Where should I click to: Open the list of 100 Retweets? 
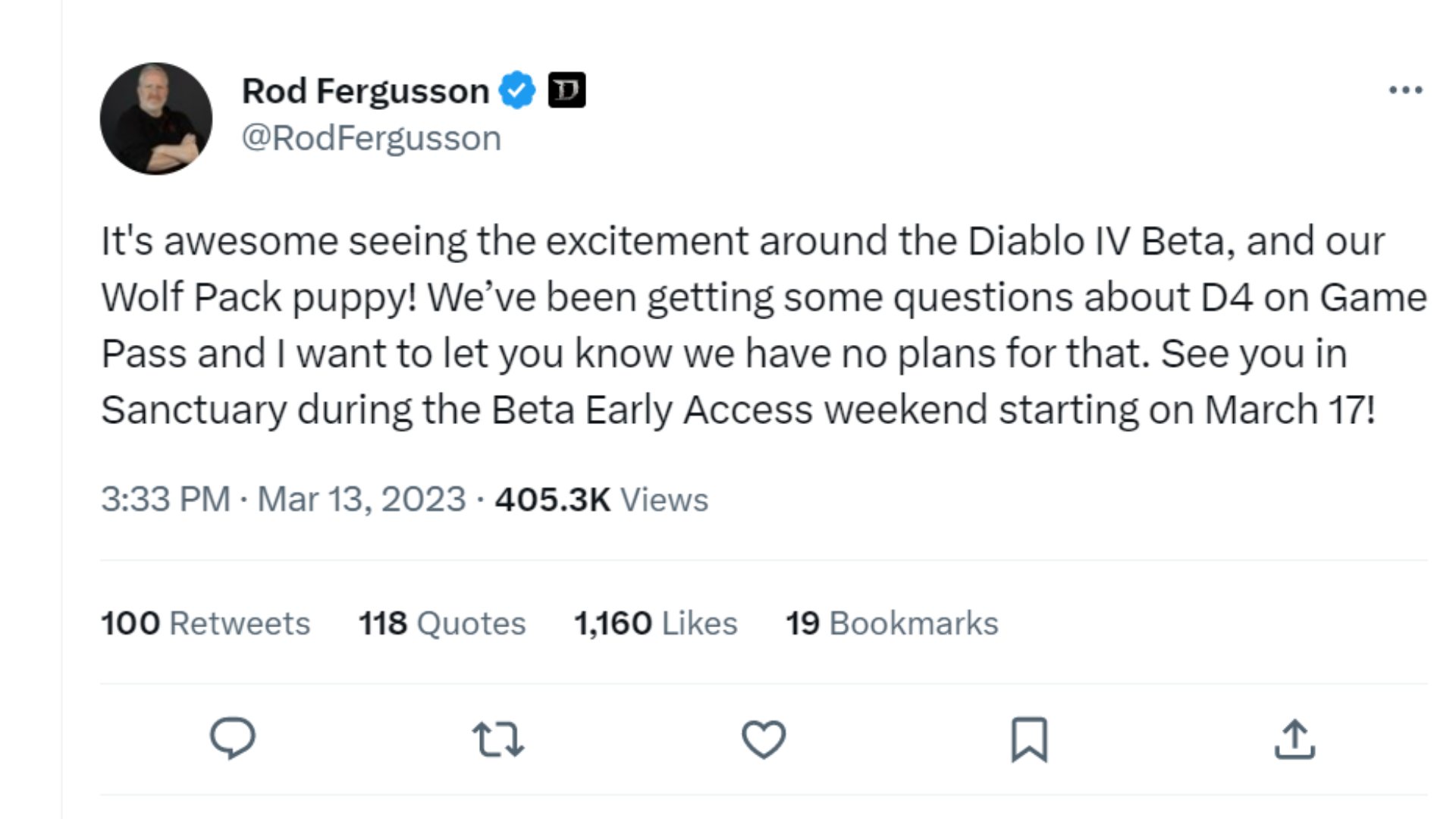tap(206, 623)
